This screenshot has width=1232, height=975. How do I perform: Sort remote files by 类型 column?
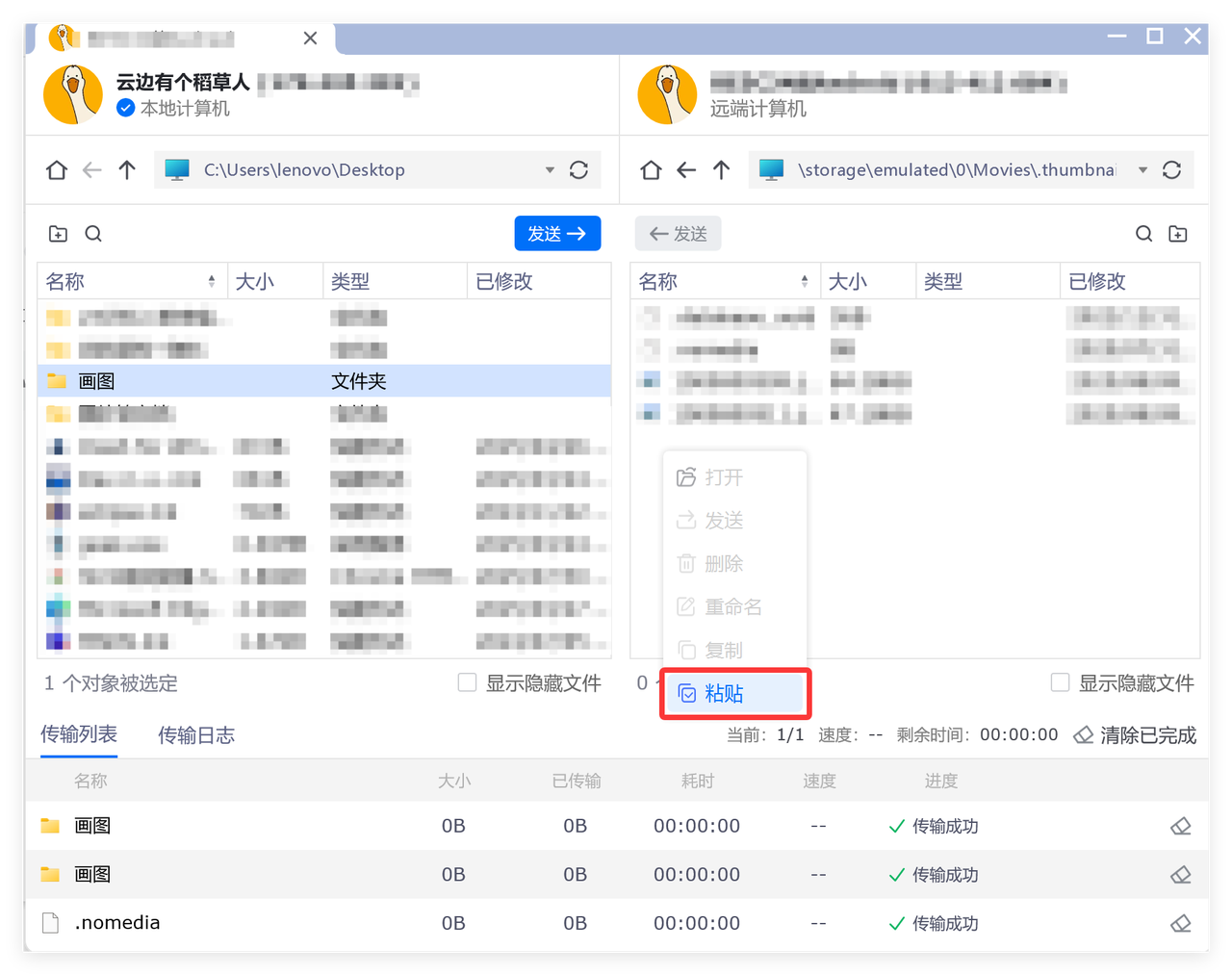point(988,281)
